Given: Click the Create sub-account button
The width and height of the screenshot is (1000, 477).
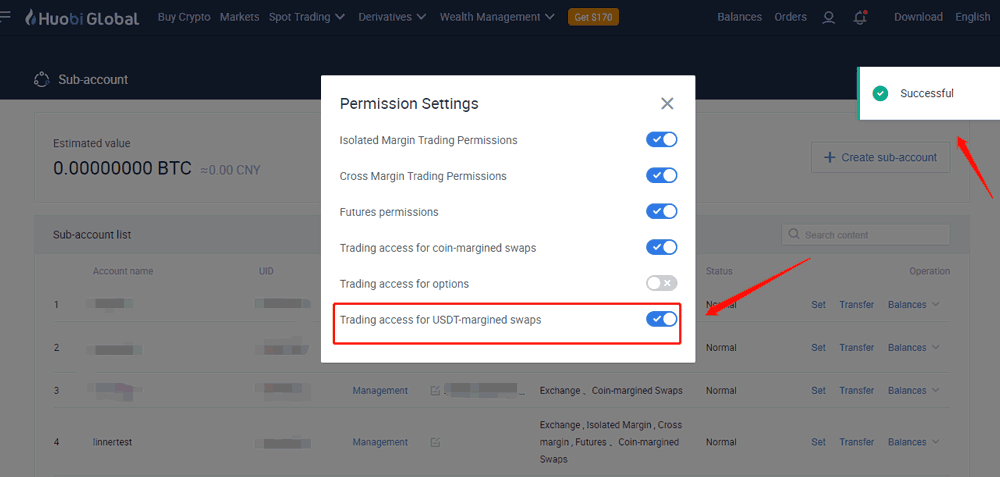Looking at the screenshot, I should 880,158.
